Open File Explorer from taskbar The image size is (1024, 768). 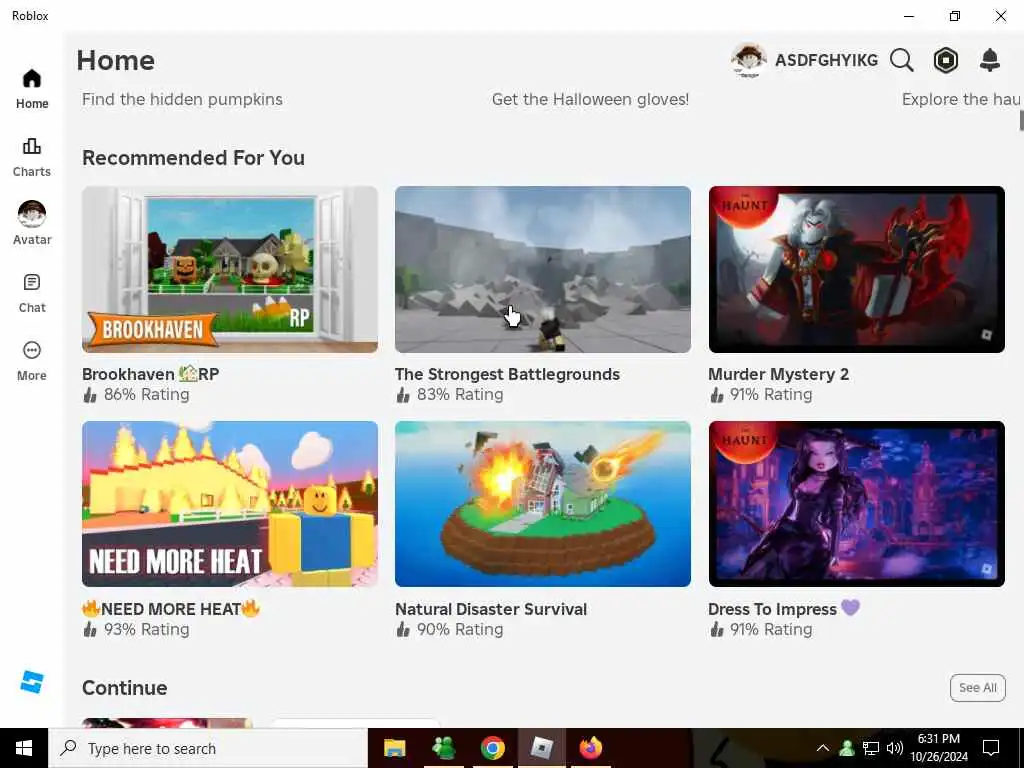(x=394, y=748)
